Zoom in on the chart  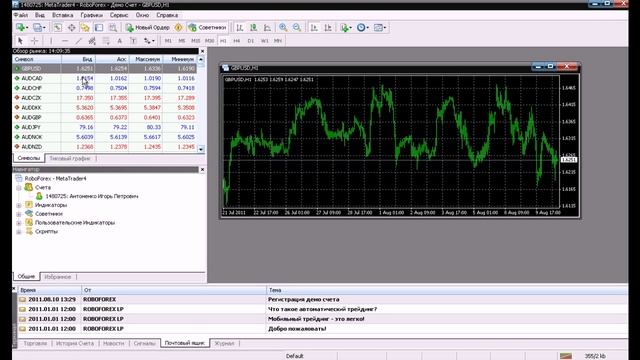point(283,27)
